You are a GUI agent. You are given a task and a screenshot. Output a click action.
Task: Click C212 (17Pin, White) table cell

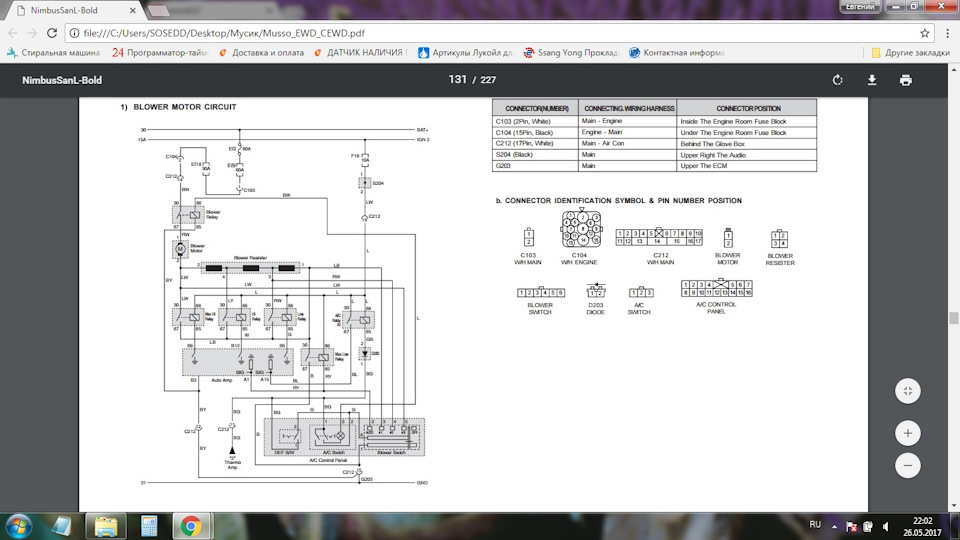(x=534, y=143)
